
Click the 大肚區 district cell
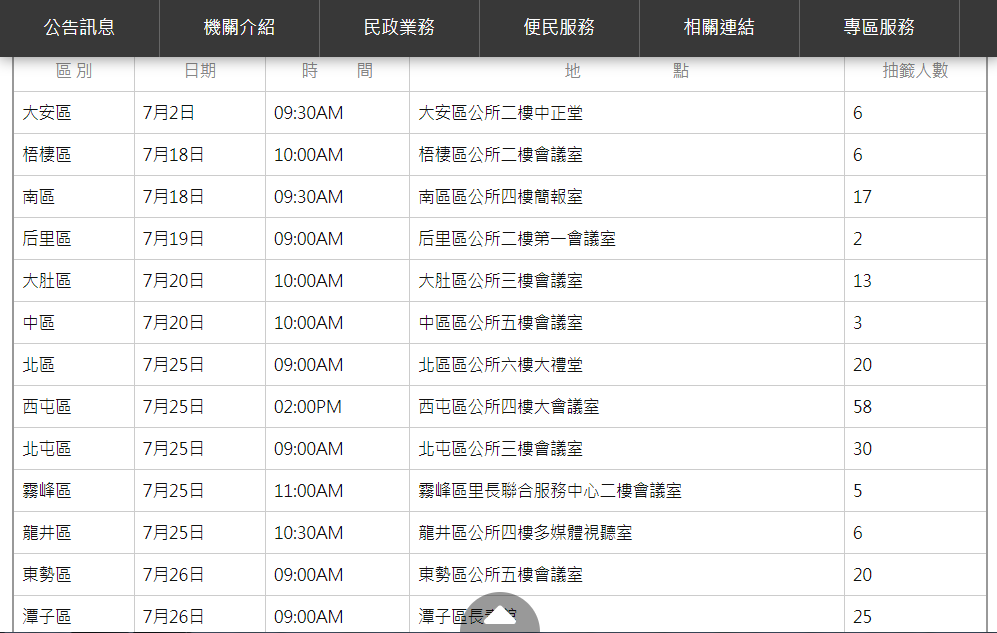(x=74, y=280)
